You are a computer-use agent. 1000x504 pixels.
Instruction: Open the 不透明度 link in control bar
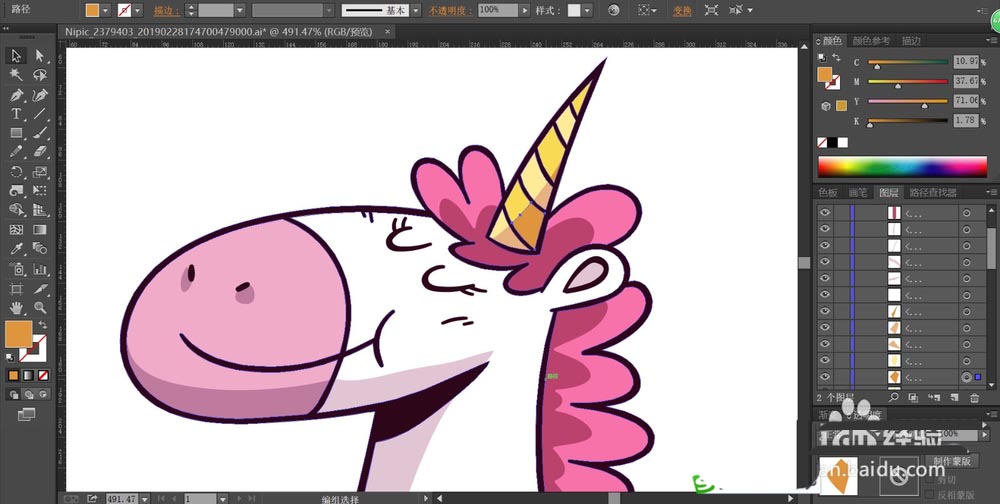click(451, 11)
